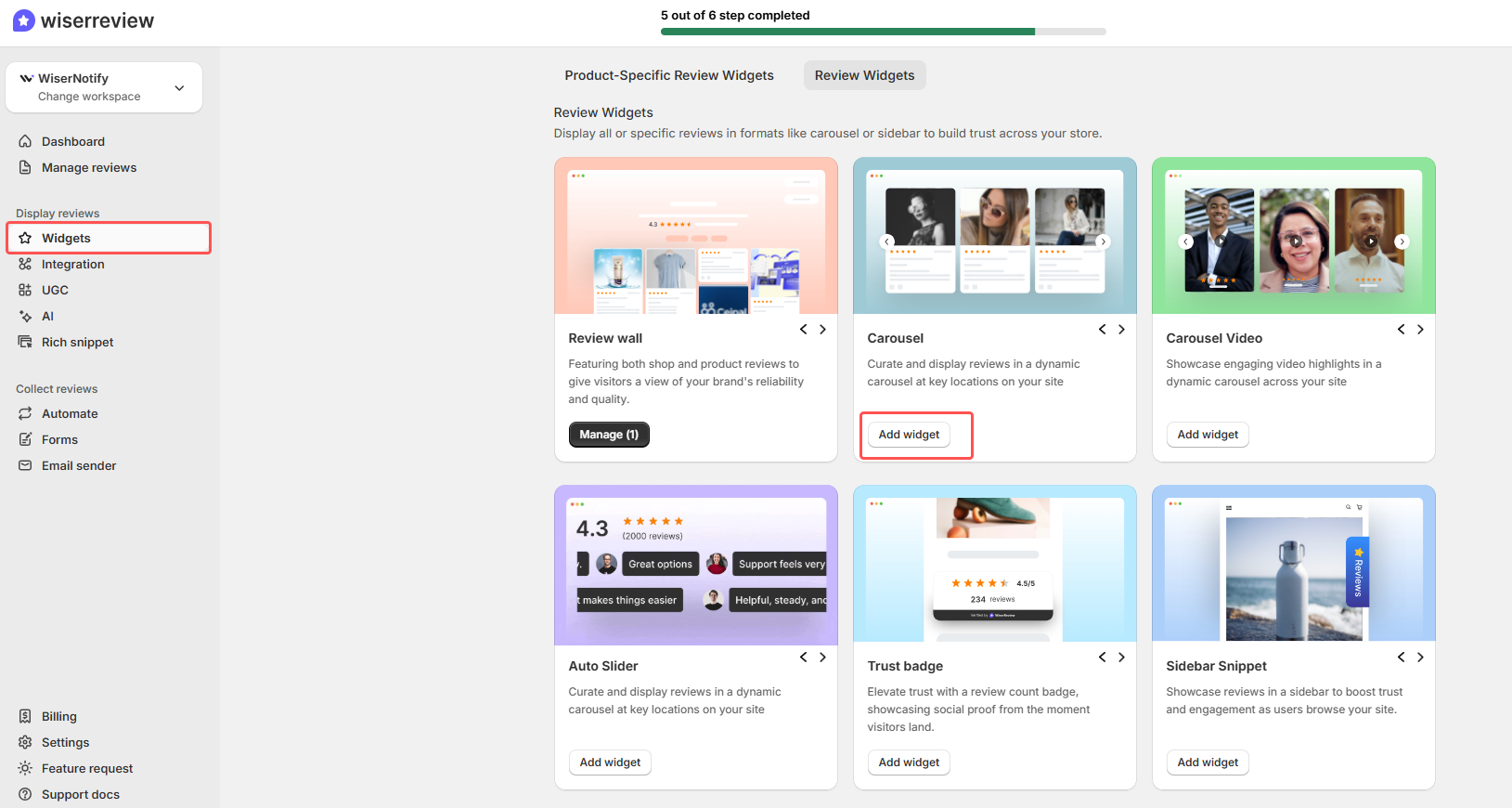Viewport: 1512px width, 808px height.
Task: Show previous Review wall preview
Action: [804, 329]
